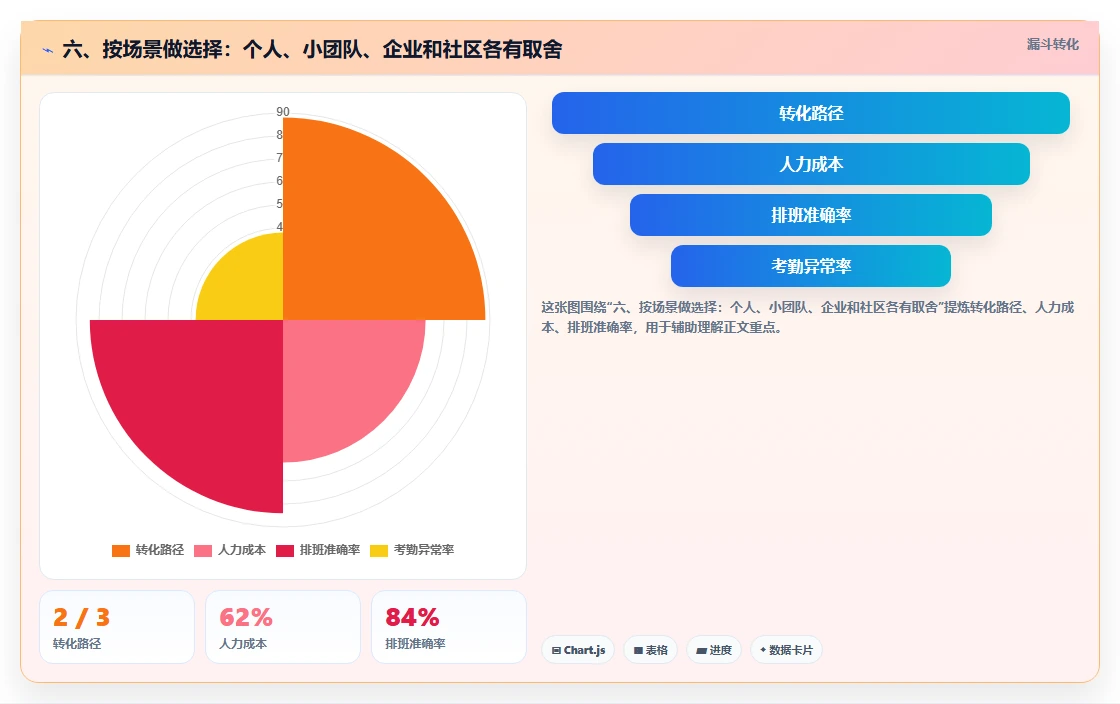Open the 84% 排班准确率 data card
Image resolution: width=1120 pixels, height=704 pixels.
(x=449, y=627)
